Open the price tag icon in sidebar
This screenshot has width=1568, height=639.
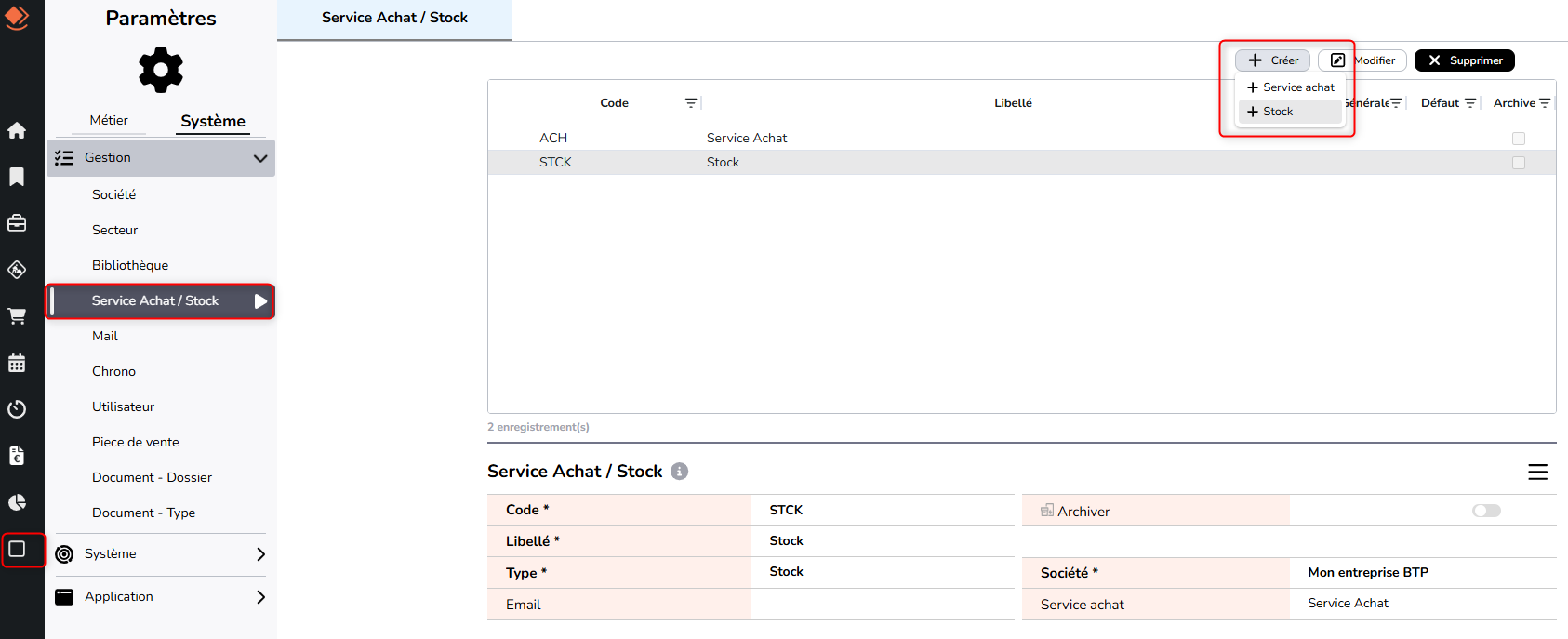tap(17, 270)
